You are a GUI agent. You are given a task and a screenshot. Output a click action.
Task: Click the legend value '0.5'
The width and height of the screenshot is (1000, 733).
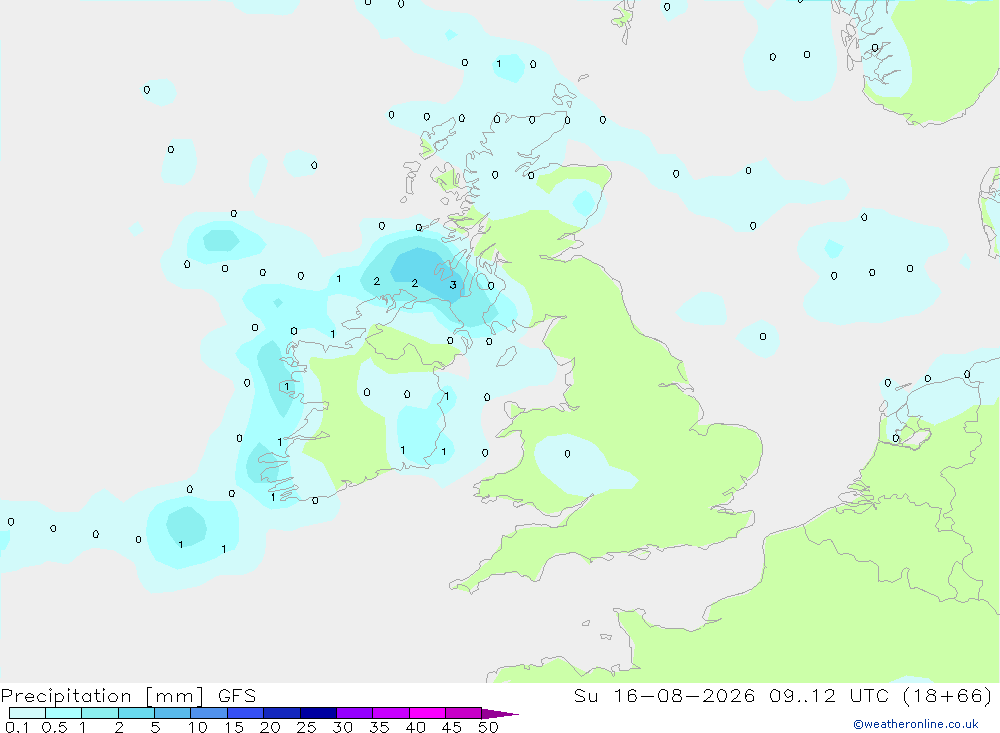pyautogui.click(x=54, y=727)
